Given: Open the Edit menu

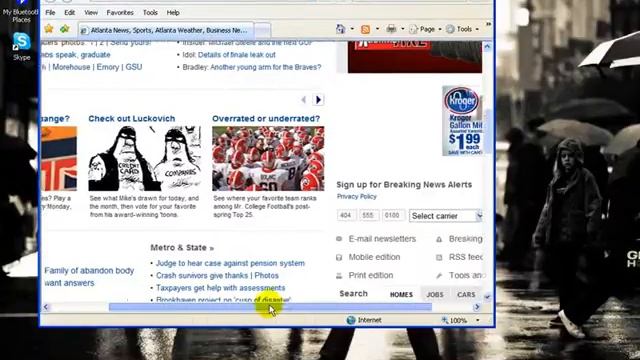Looking at the screenshot, I should pyautogui.click(x=70, y=13).
